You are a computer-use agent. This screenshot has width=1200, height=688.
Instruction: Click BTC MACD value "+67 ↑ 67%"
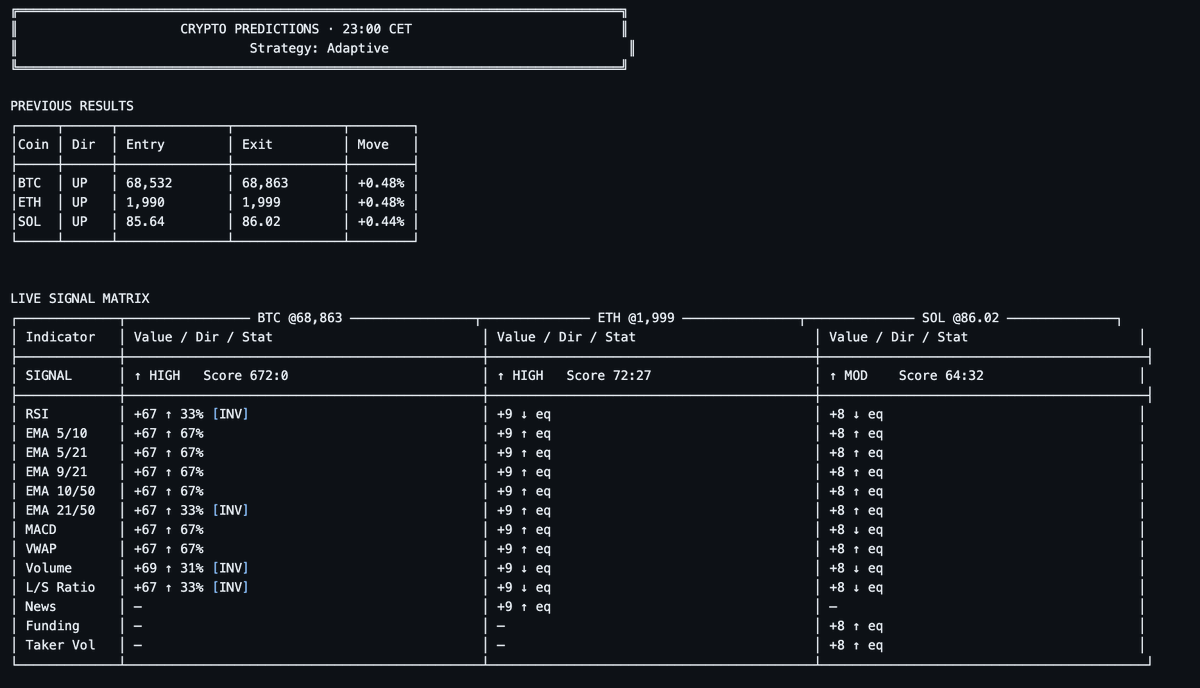(168, 529)
